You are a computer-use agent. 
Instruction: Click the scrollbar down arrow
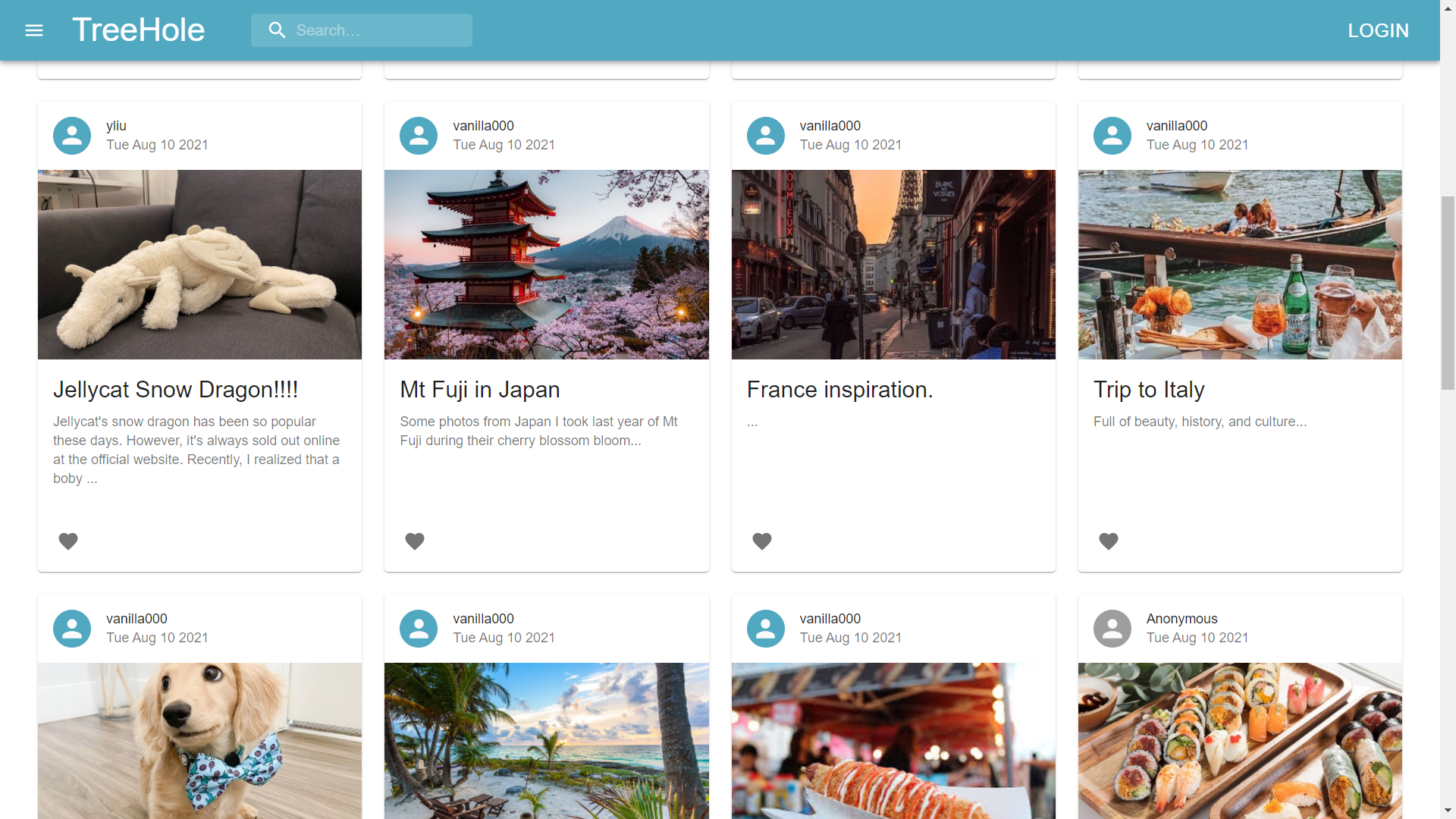click(1448, 811)
